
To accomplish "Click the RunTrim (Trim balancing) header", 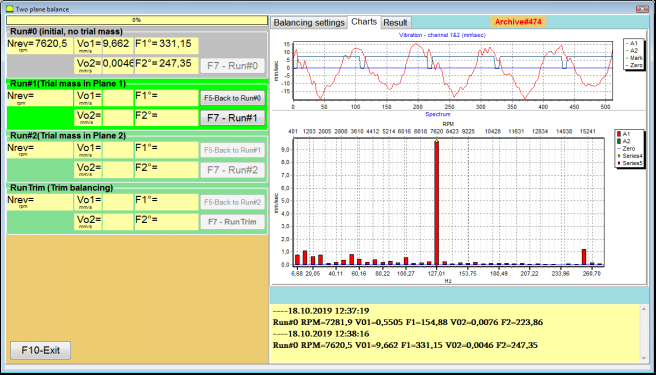I will click(62, 188).
